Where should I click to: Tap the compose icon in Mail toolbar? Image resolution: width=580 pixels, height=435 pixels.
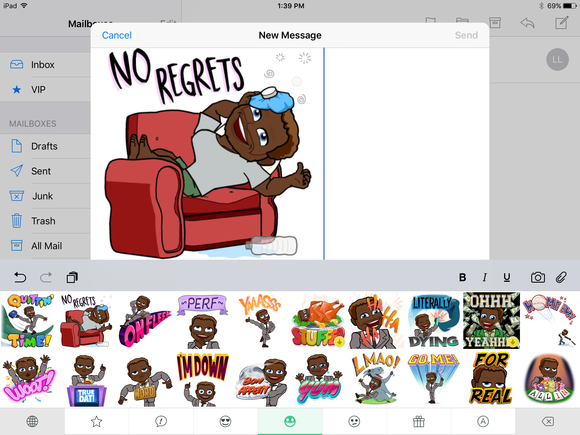pos(562,23)
